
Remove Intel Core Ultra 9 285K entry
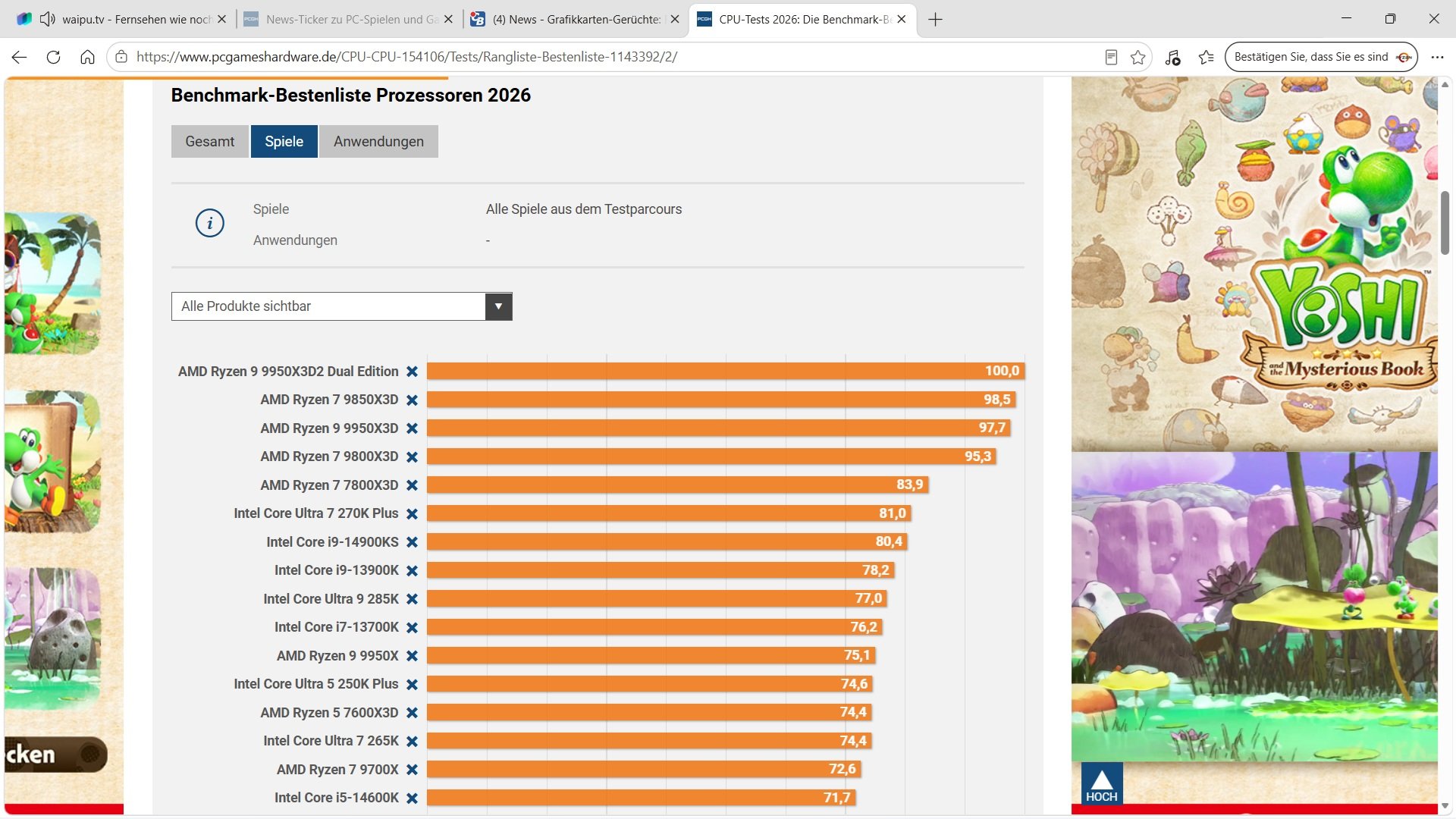412,599
